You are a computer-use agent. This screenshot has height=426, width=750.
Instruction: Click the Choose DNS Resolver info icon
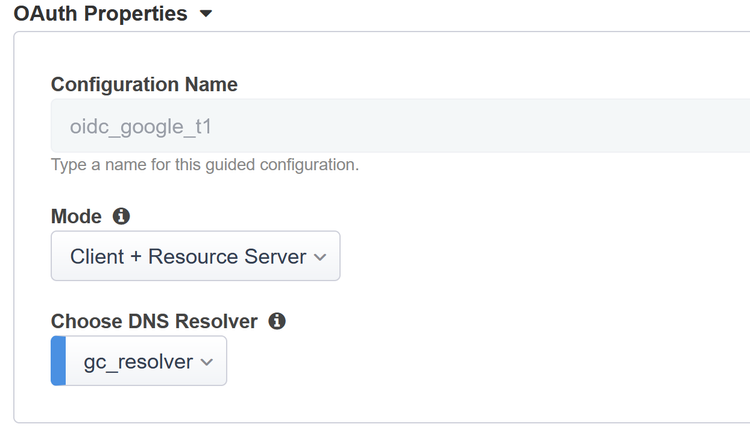coord(277,321)
